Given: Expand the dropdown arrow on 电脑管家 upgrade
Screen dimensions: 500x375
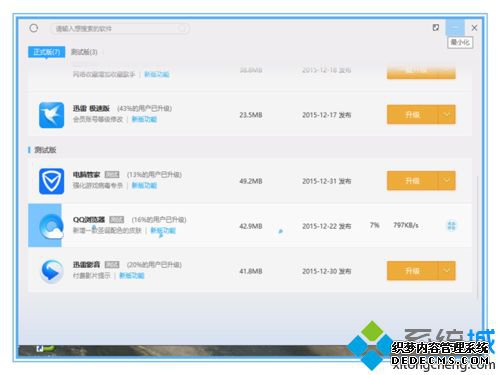Looking at the screenshot, I should [x=447, y=181].
